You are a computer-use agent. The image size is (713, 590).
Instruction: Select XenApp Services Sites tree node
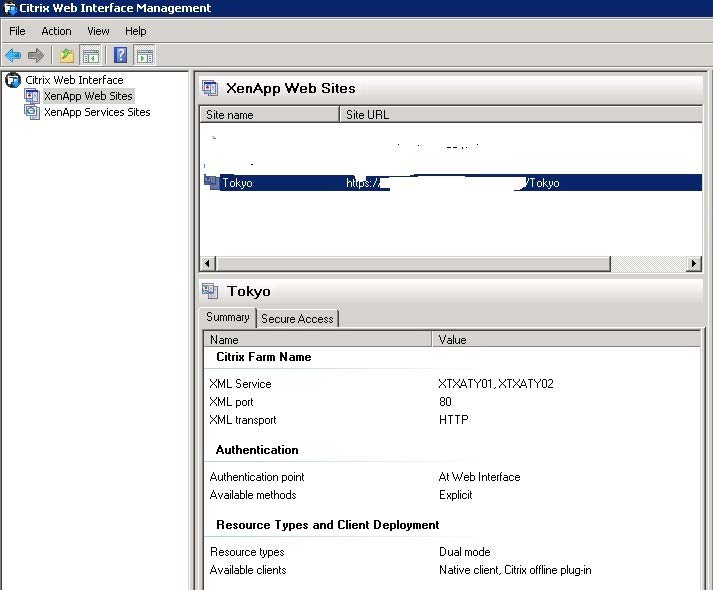click(97, 112)
